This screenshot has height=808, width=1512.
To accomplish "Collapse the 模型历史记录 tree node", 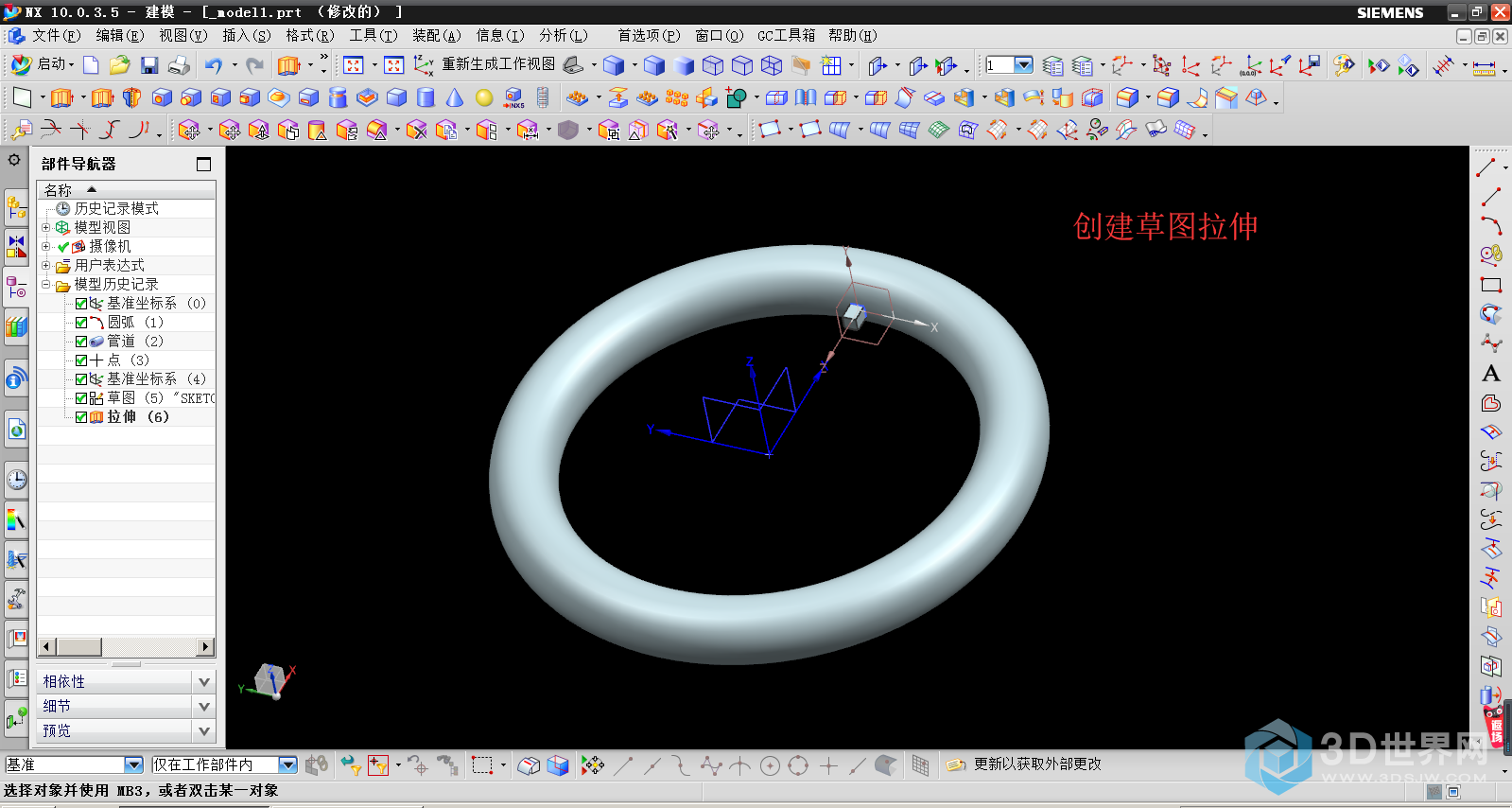I will coord(45,284).
